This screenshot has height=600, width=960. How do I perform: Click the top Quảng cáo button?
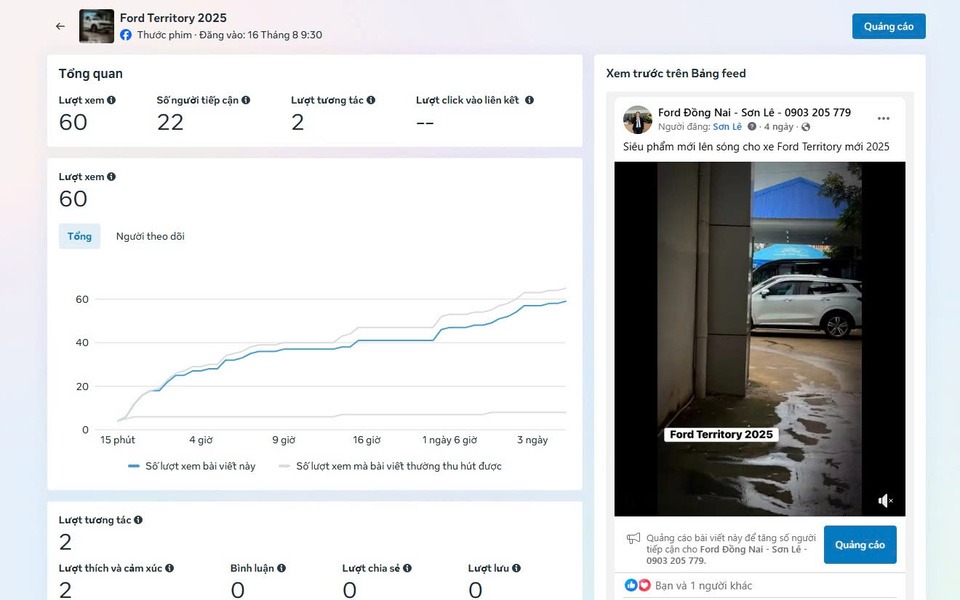pos(888,26)
